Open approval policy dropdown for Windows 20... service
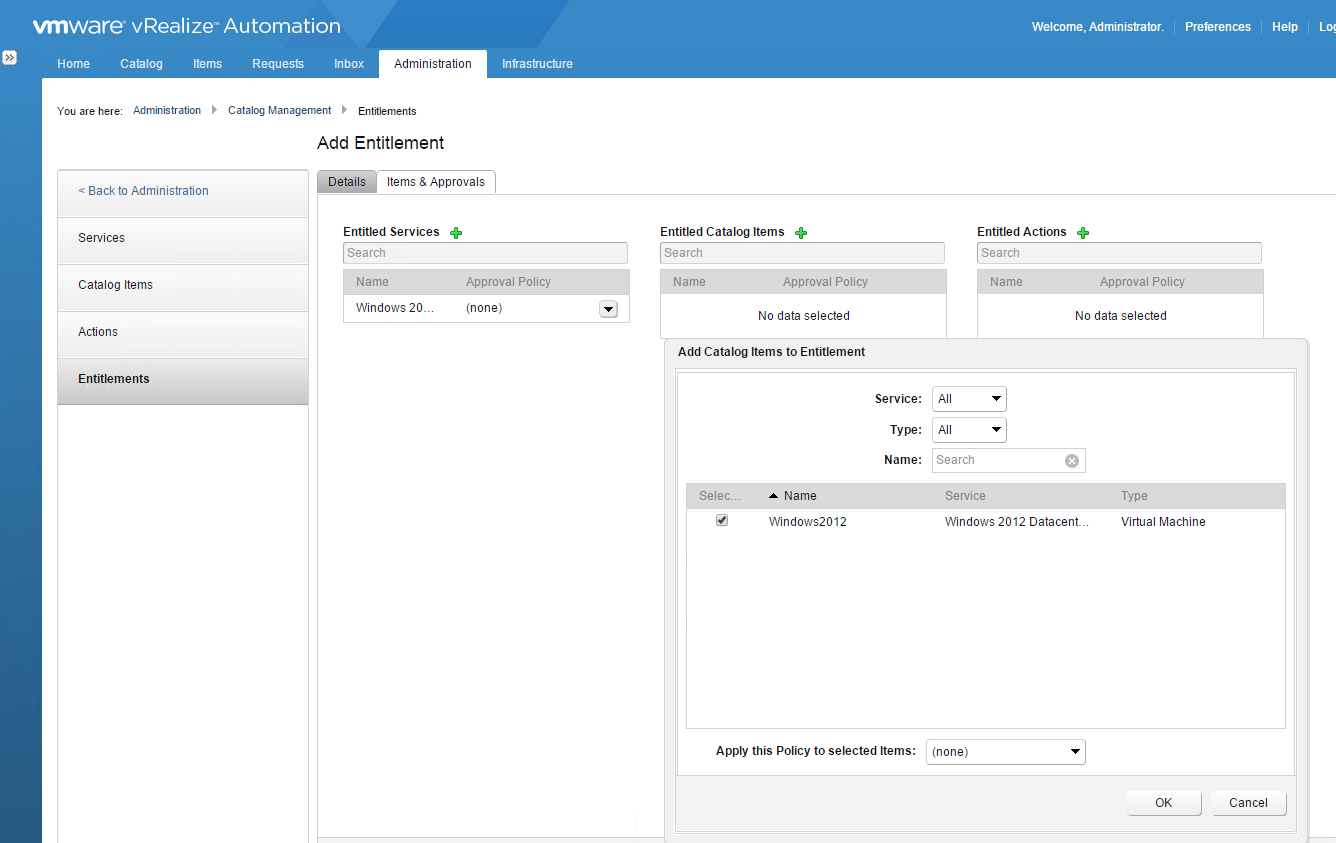The image size is (1336, 843). tap(608, 309)
